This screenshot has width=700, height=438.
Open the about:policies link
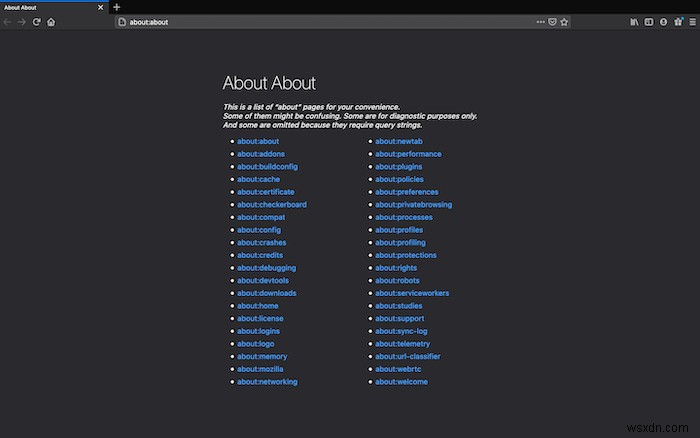click(x=400, y=179)
